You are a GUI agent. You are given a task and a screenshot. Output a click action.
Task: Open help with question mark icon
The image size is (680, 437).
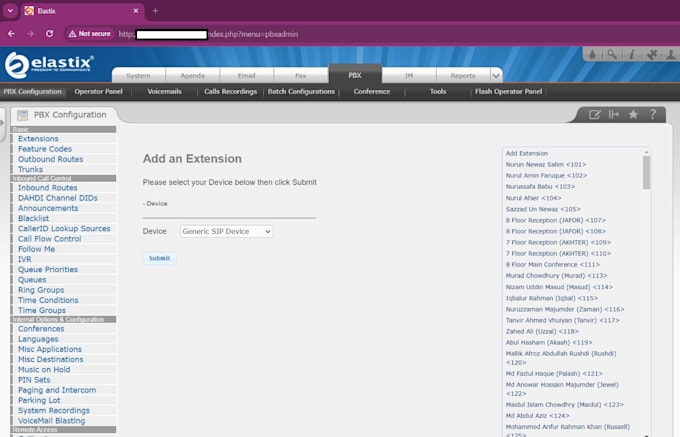pos(653,114)
